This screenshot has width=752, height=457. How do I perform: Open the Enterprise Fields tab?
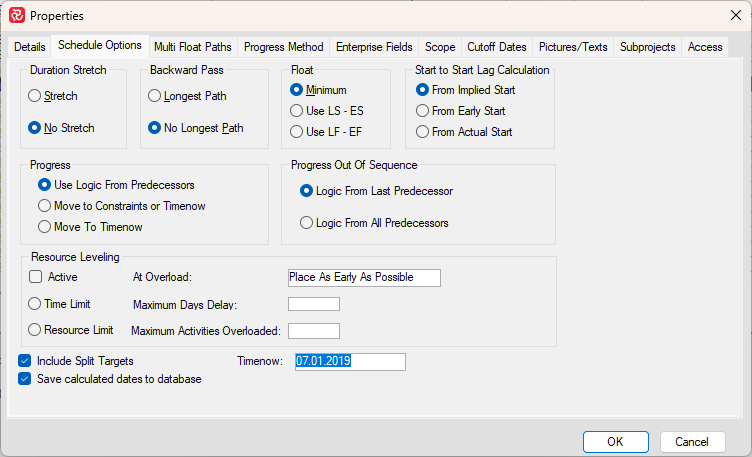pyautogui.click(x=374, y=47)
